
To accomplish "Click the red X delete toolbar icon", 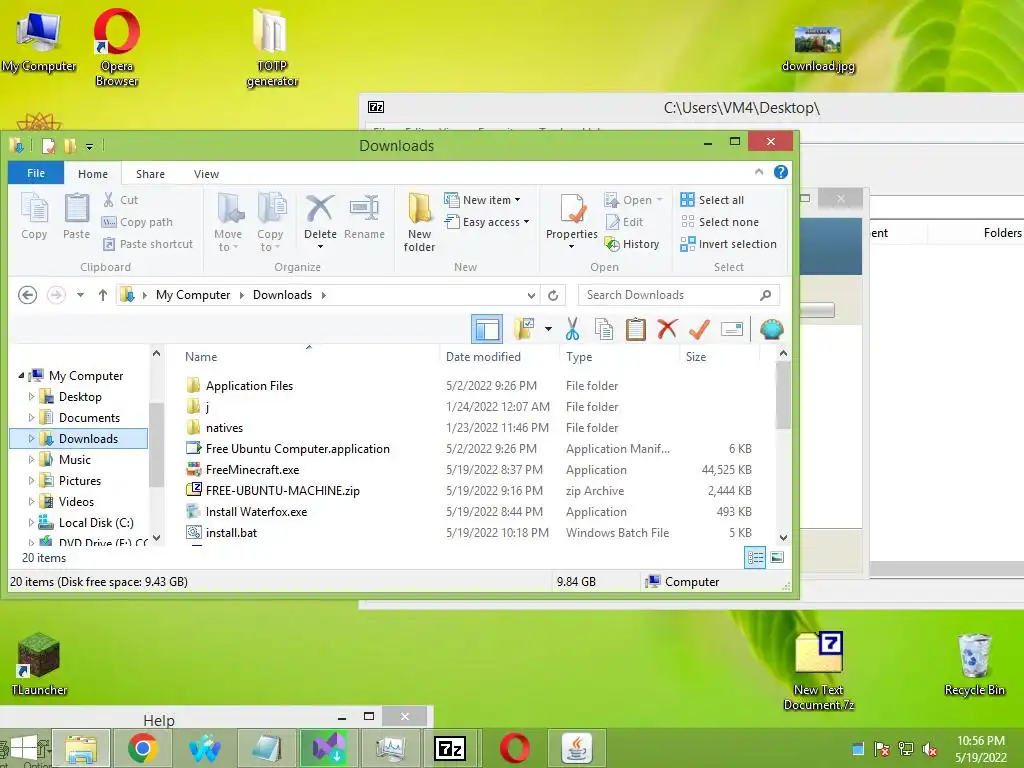I will pyautogui.click(x=667, y=329).
